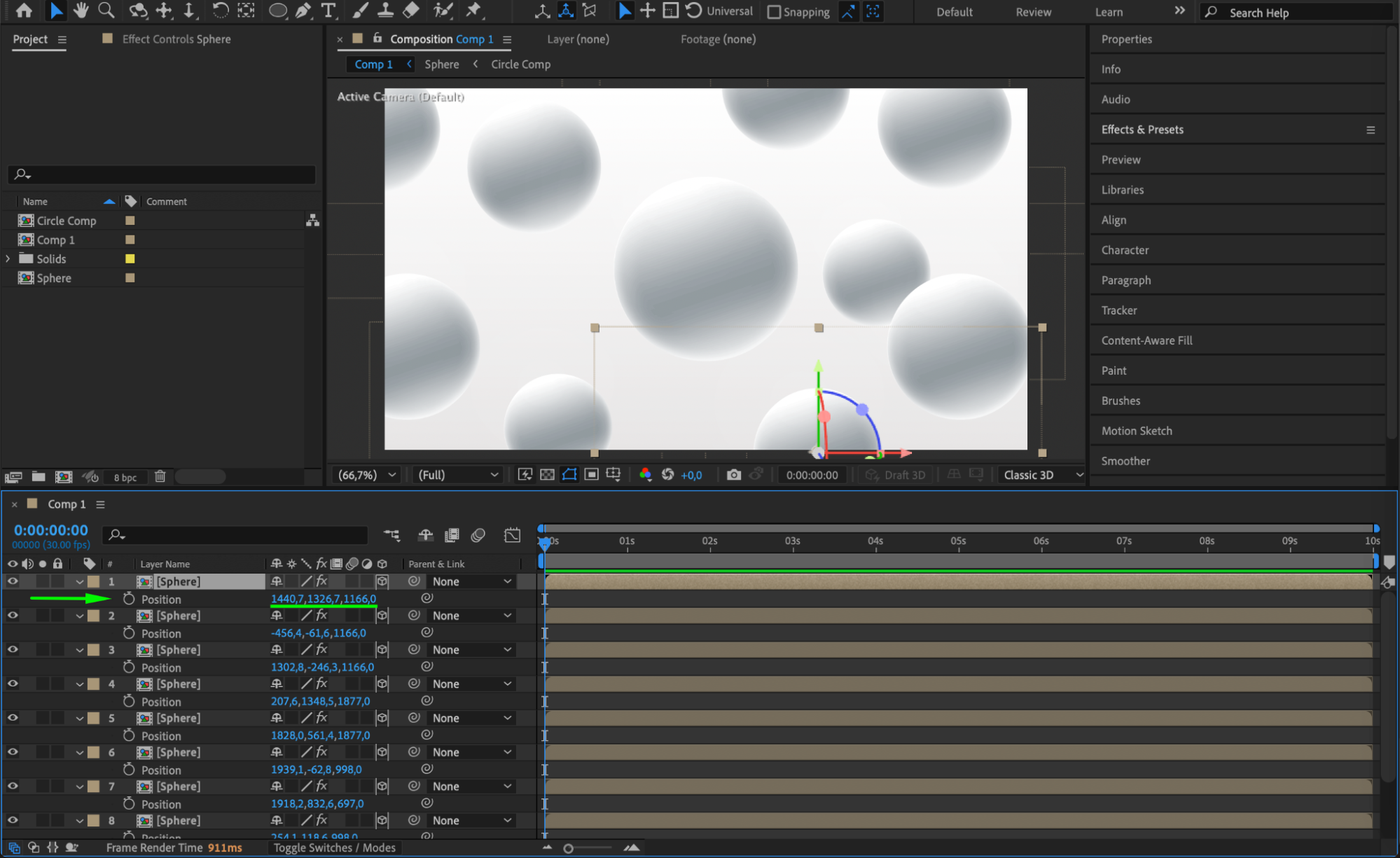Select the Zoom magnifier tool
Viewport: 1400px width, 858px height.
(x=106, y=11)
